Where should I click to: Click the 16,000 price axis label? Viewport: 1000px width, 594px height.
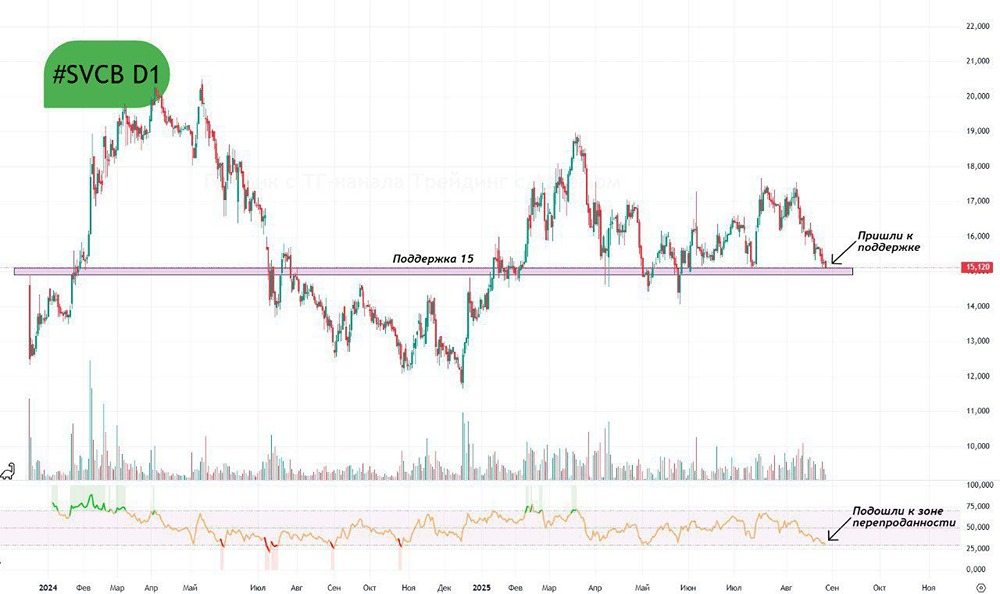(x=978, y=236)
